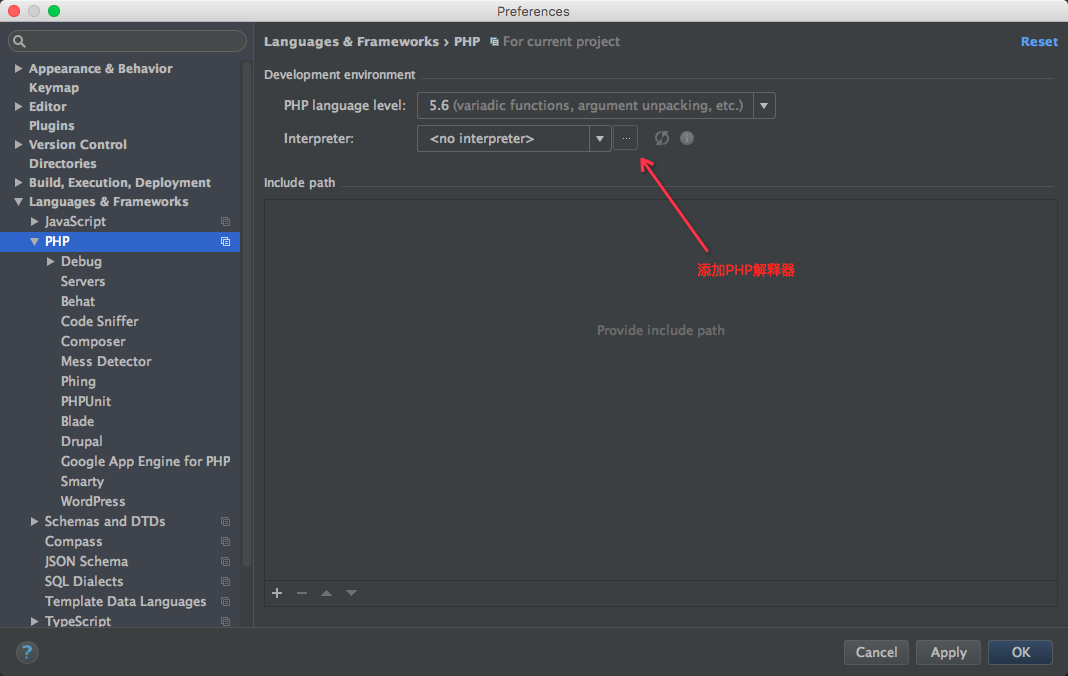Click the Reset link

click(1038, 41)
